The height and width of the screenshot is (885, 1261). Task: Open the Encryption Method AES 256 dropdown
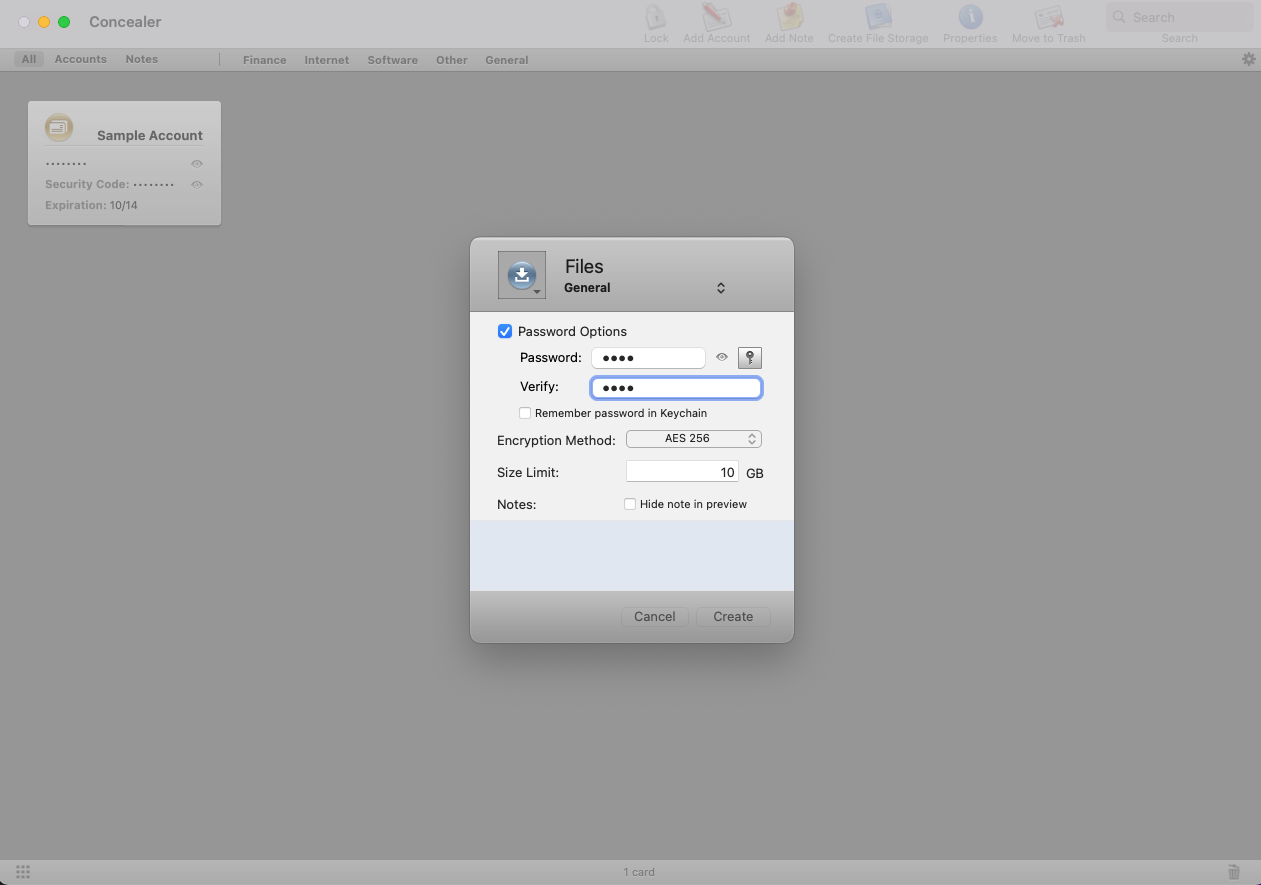coord(694,439)
